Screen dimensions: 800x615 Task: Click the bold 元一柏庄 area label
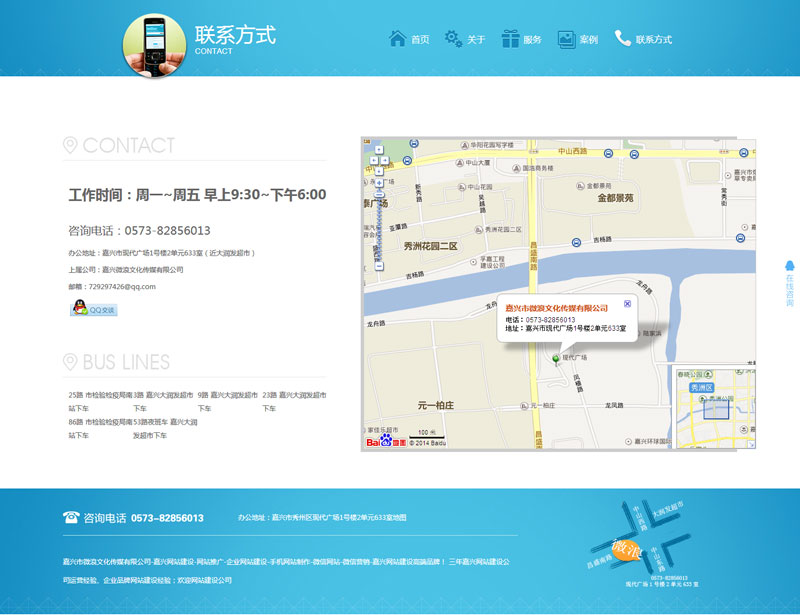436,405
